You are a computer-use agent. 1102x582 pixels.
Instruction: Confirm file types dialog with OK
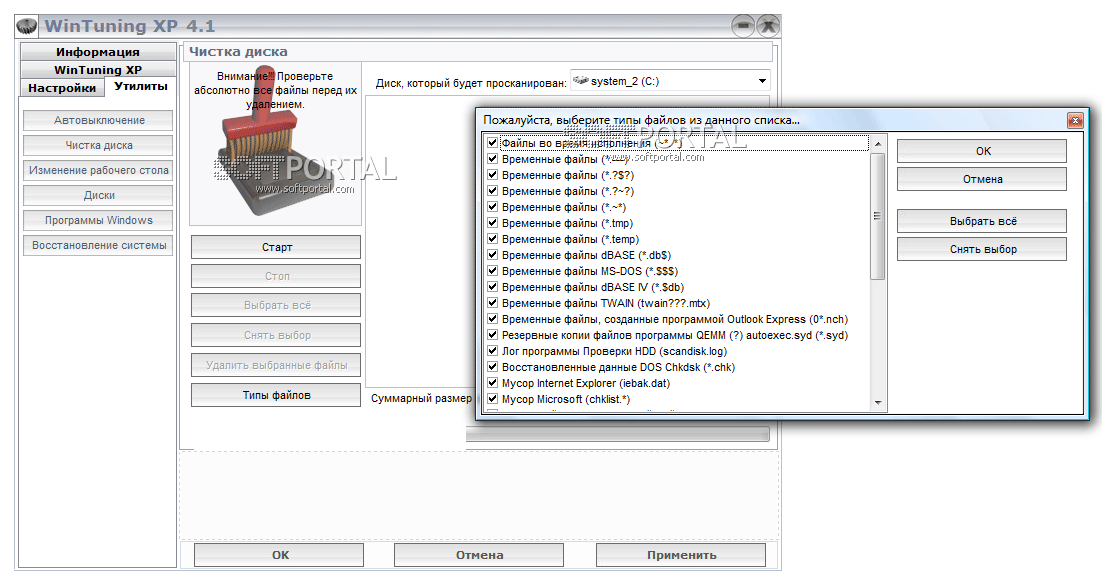tap(982, 151)
